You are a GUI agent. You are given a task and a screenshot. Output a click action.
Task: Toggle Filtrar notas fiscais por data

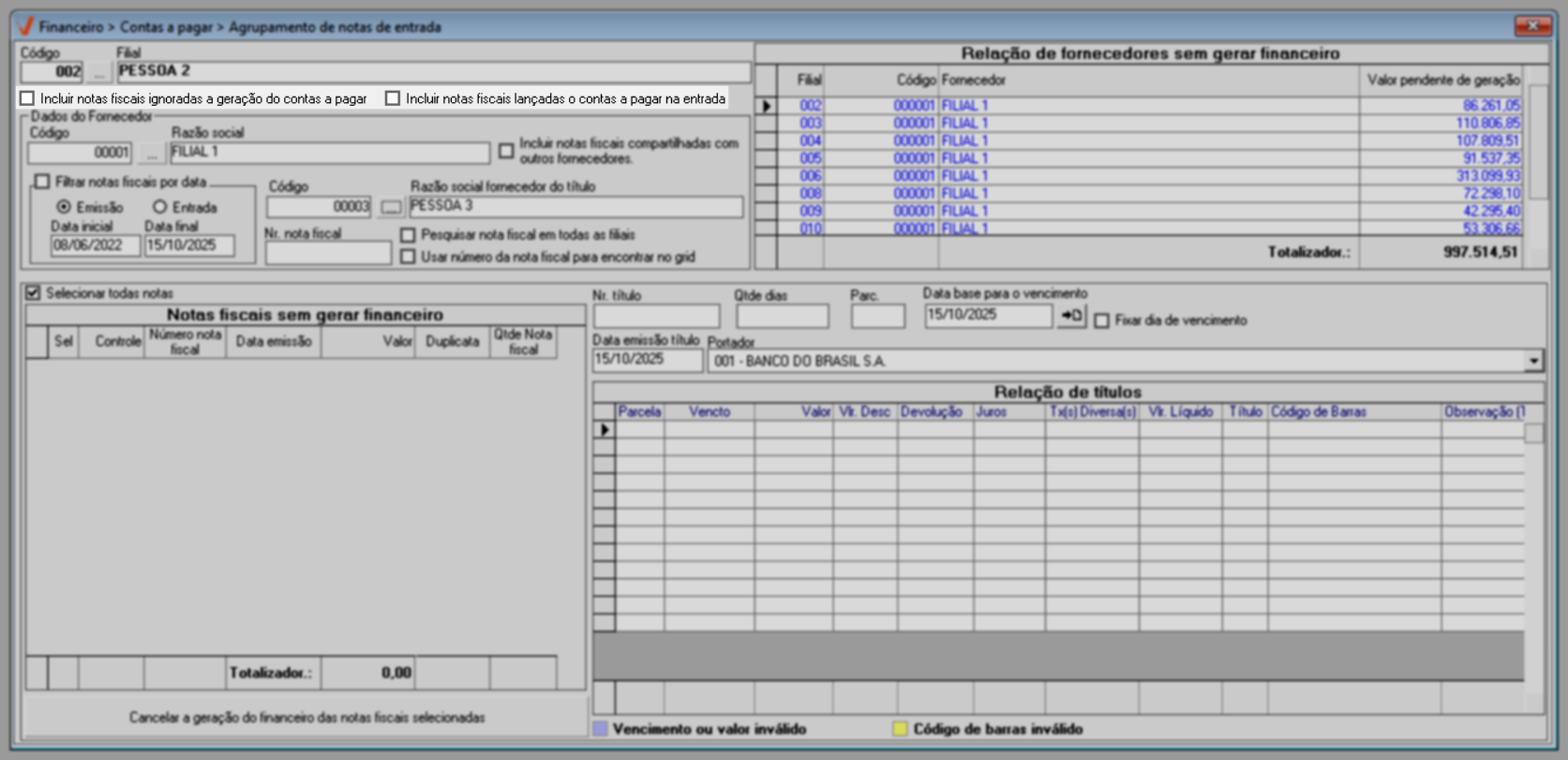tap(42, 182)
